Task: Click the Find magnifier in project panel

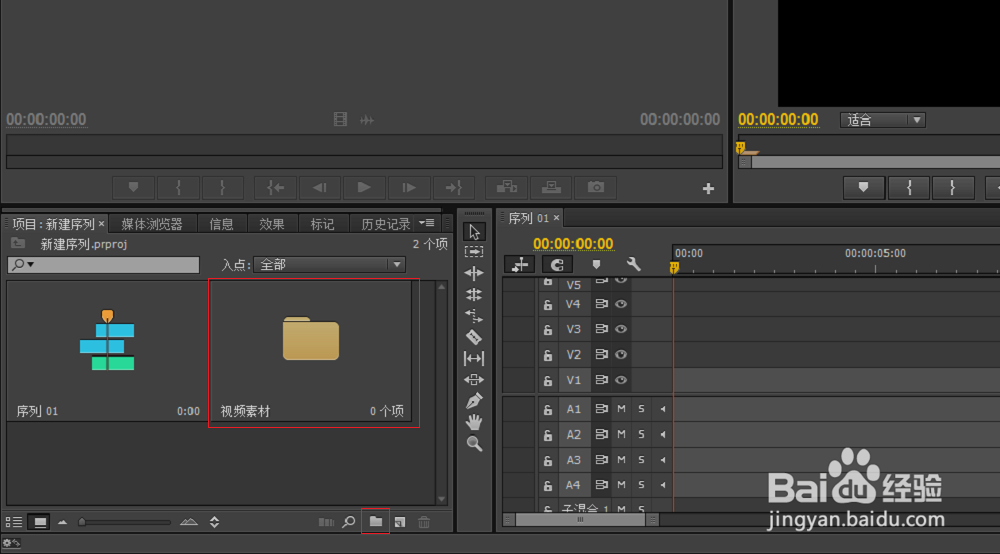Action: [349, 522]
